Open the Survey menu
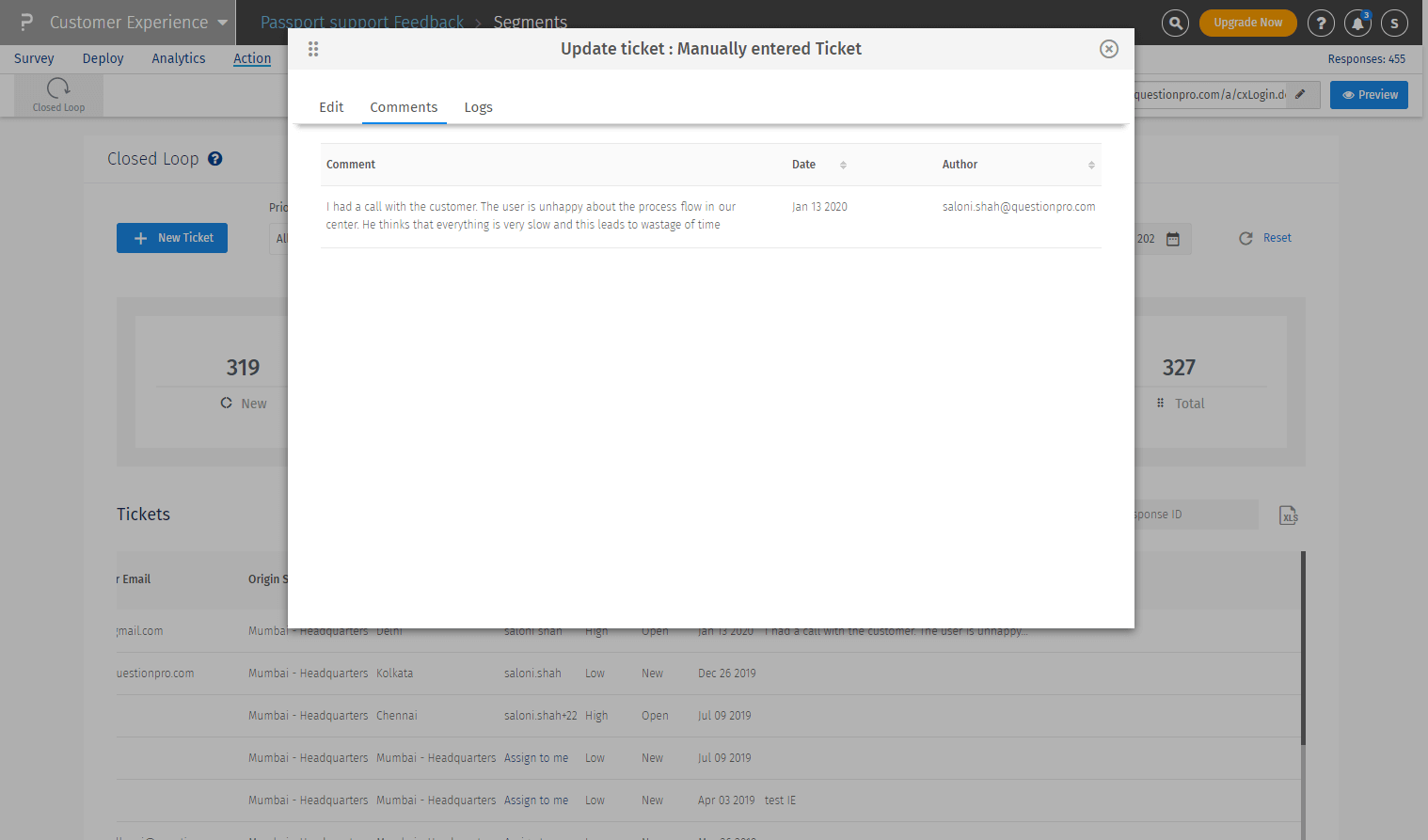 (x=34, y=58)
